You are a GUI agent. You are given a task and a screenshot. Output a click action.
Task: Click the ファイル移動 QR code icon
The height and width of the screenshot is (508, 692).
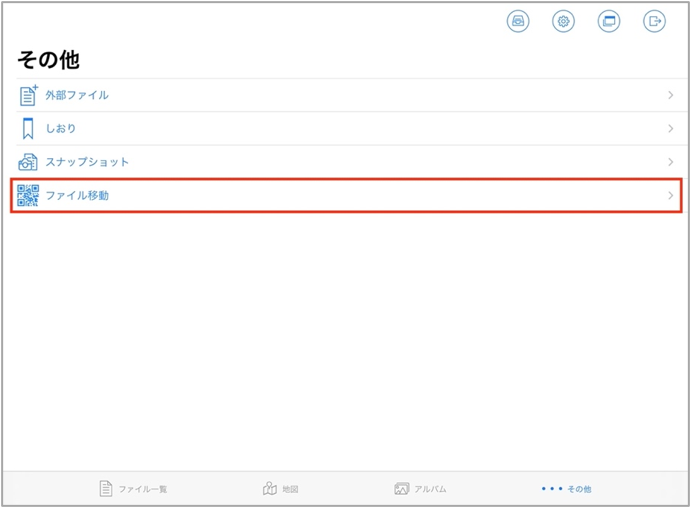pyautogui.click(x=28, y=195)
